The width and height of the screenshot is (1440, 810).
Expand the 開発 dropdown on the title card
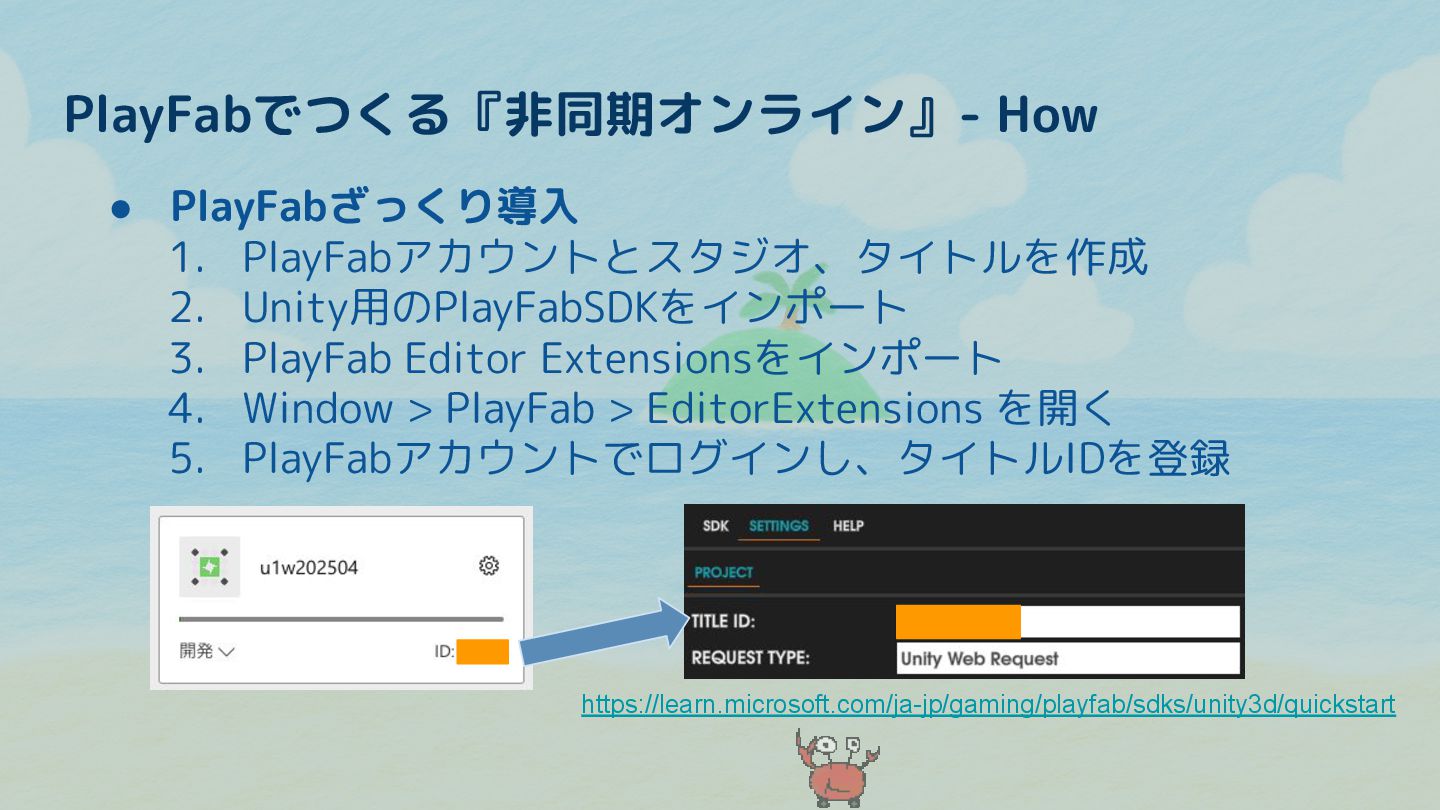coord(207,651)
